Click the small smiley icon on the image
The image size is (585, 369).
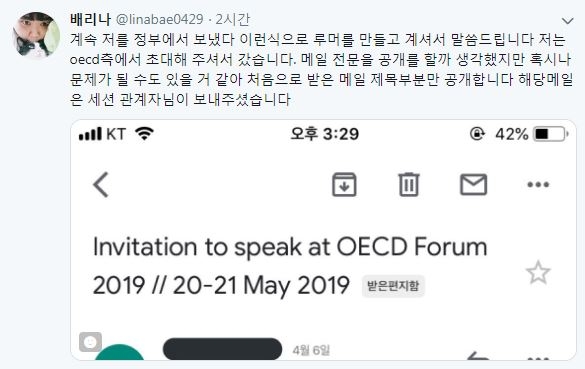click(90, 342)
